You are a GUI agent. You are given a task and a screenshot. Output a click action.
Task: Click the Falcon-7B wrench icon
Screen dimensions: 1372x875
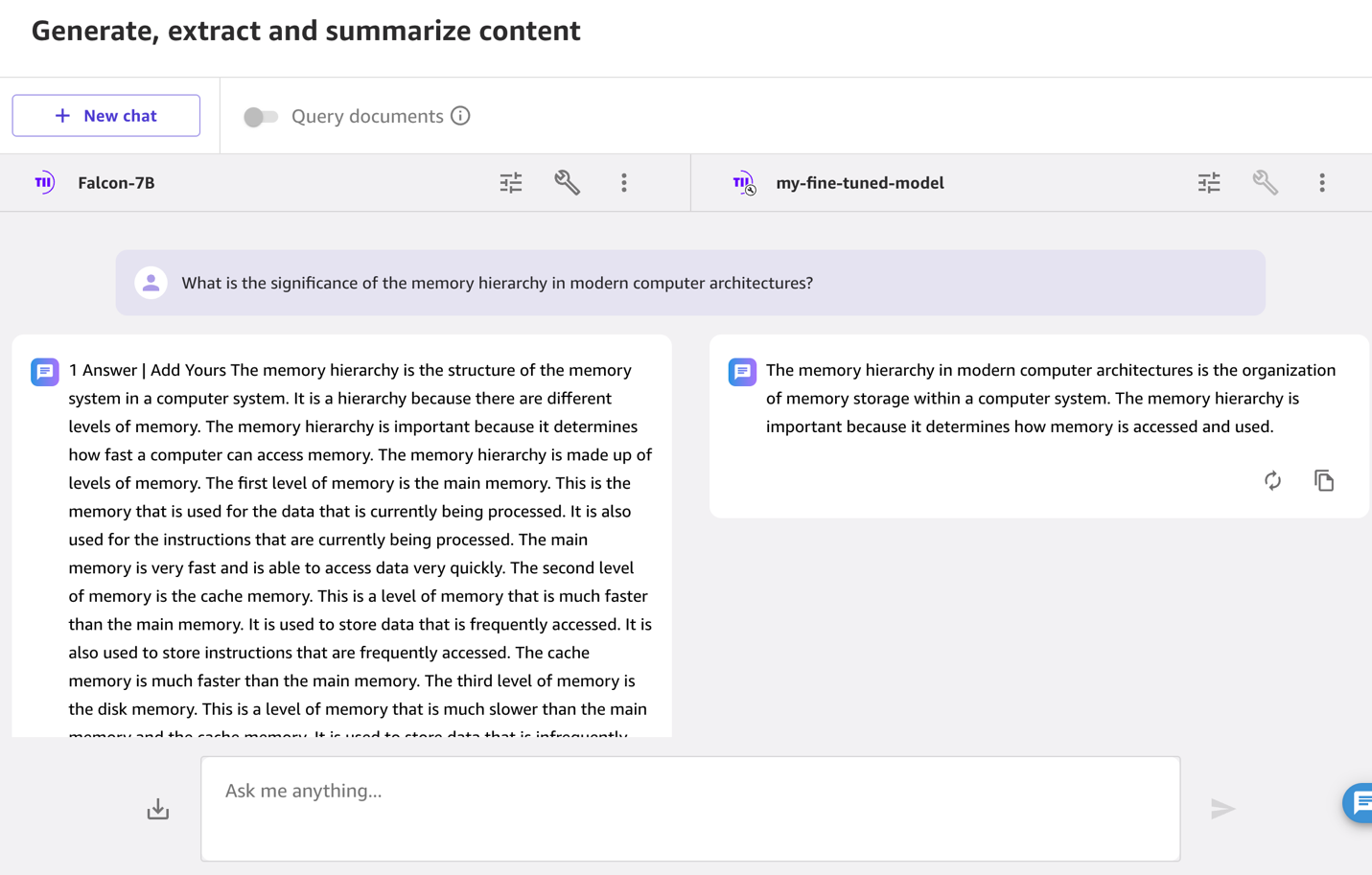point(567,182)
